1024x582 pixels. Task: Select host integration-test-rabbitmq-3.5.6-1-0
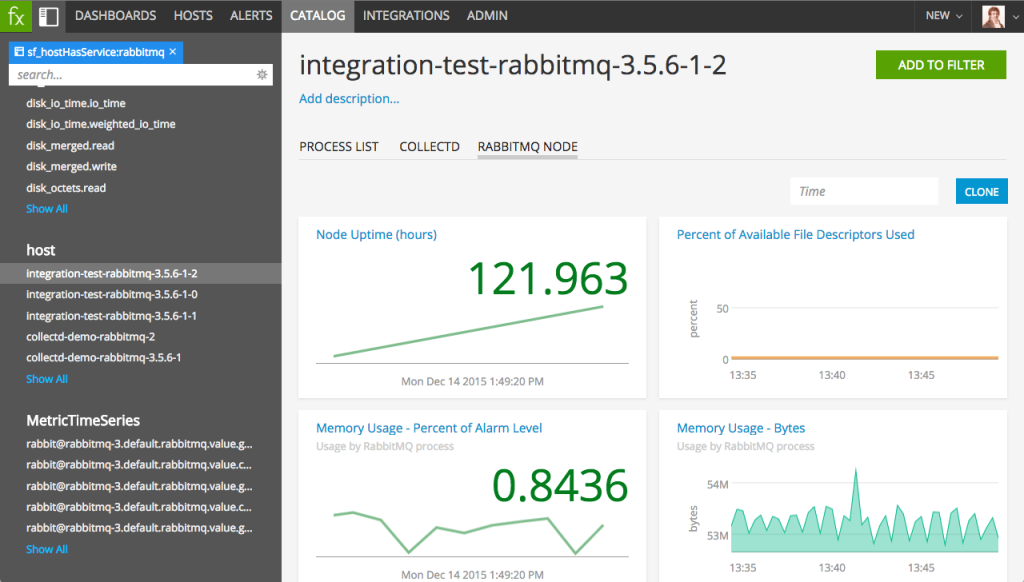[112, 295]
